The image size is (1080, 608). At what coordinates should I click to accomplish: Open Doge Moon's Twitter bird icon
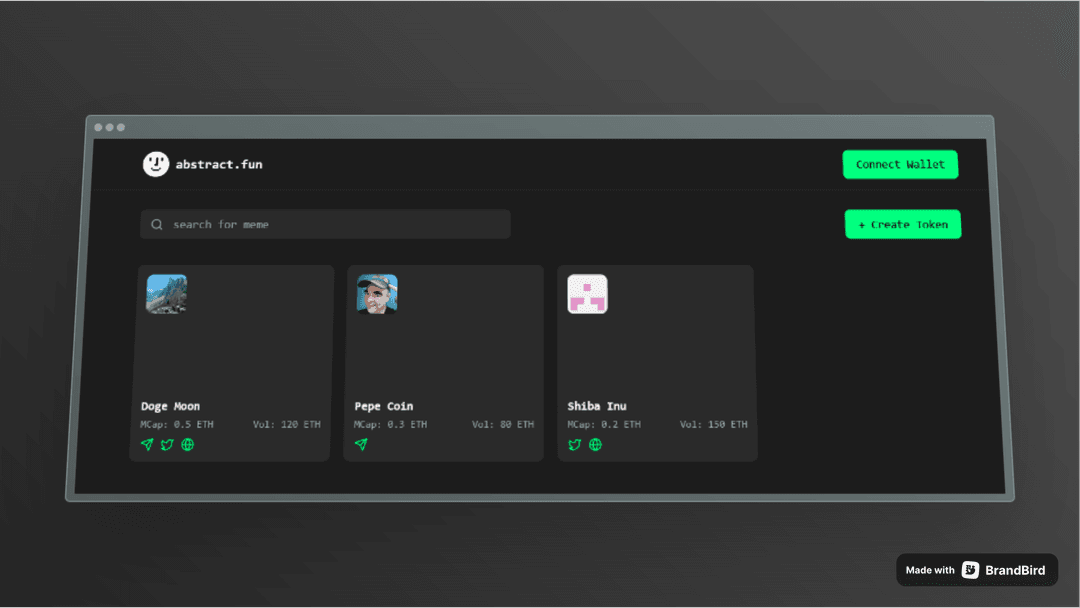point(167,444)
